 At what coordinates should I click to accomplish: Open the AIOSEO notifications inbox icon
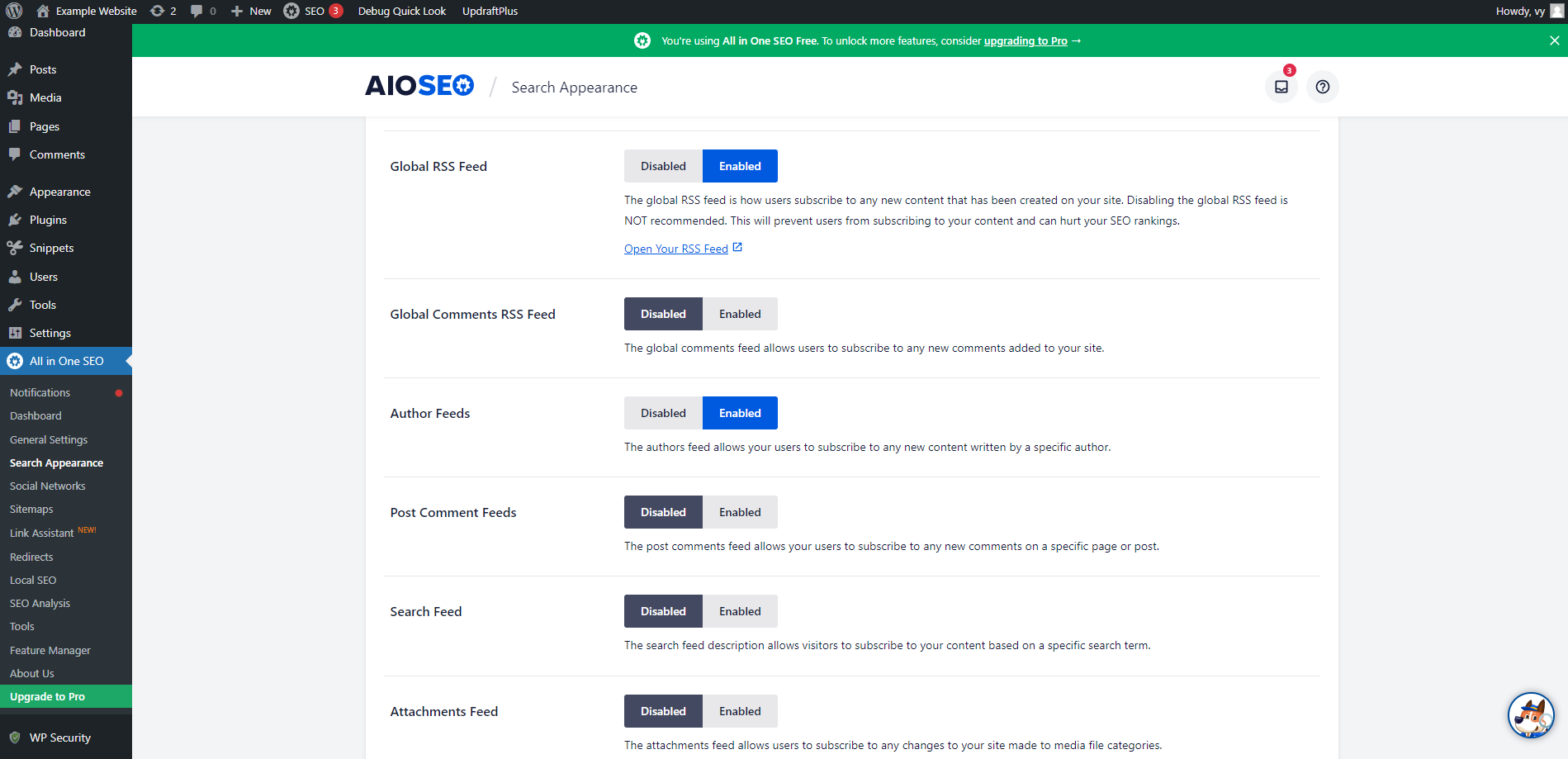(x=1281, y=87)
